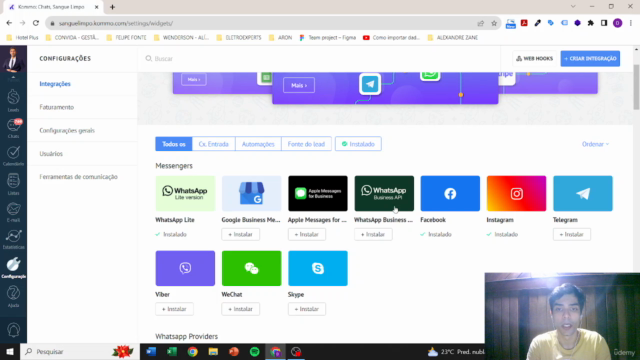Open the WhatsApp Lite integration tile
This screenshot has height=360, width=640.
coord(185,193)
